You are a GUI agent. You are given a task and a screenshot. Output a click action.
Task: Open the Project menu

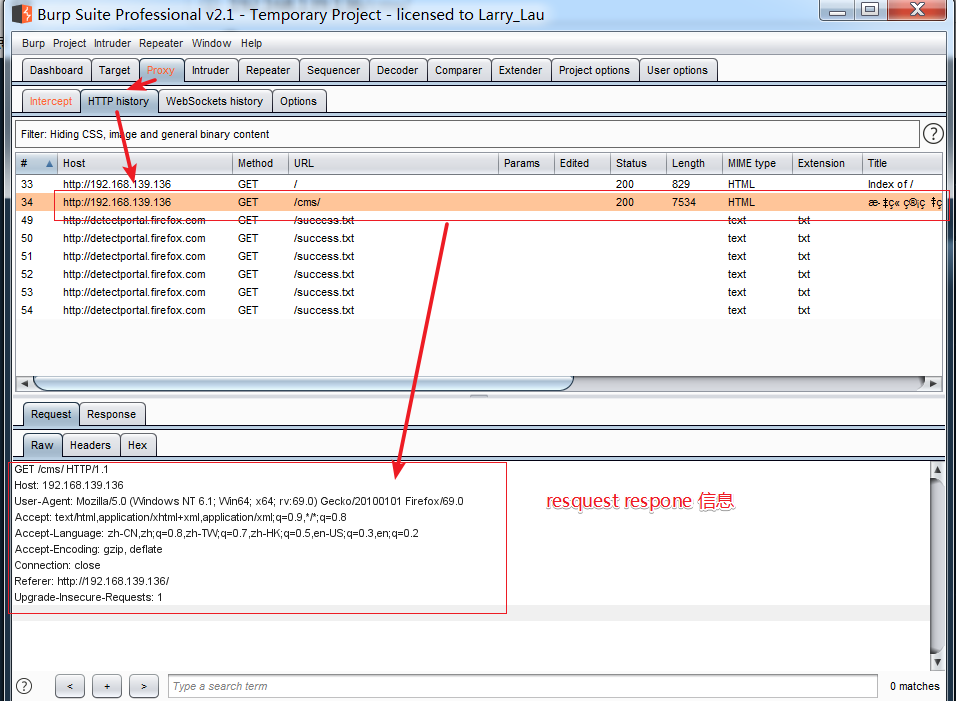click(x=70, y=43)
